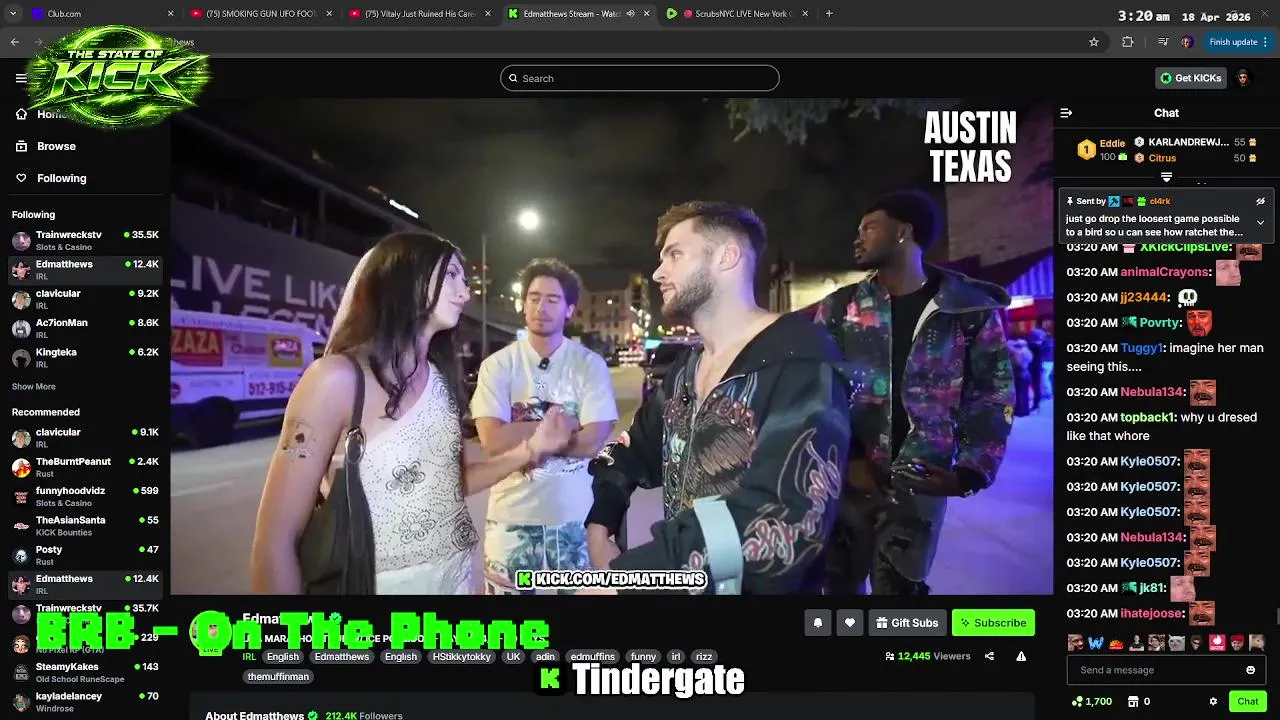Open the Kingteka channel in the sidebar

coord(85,357)
